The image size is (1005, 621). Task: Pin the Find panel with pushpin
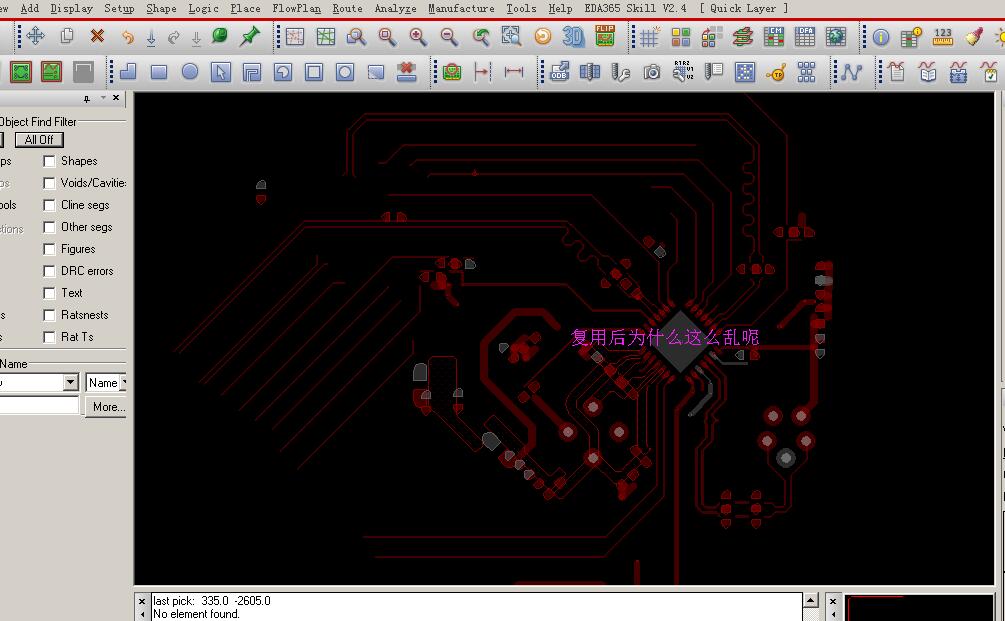point(87,99)
